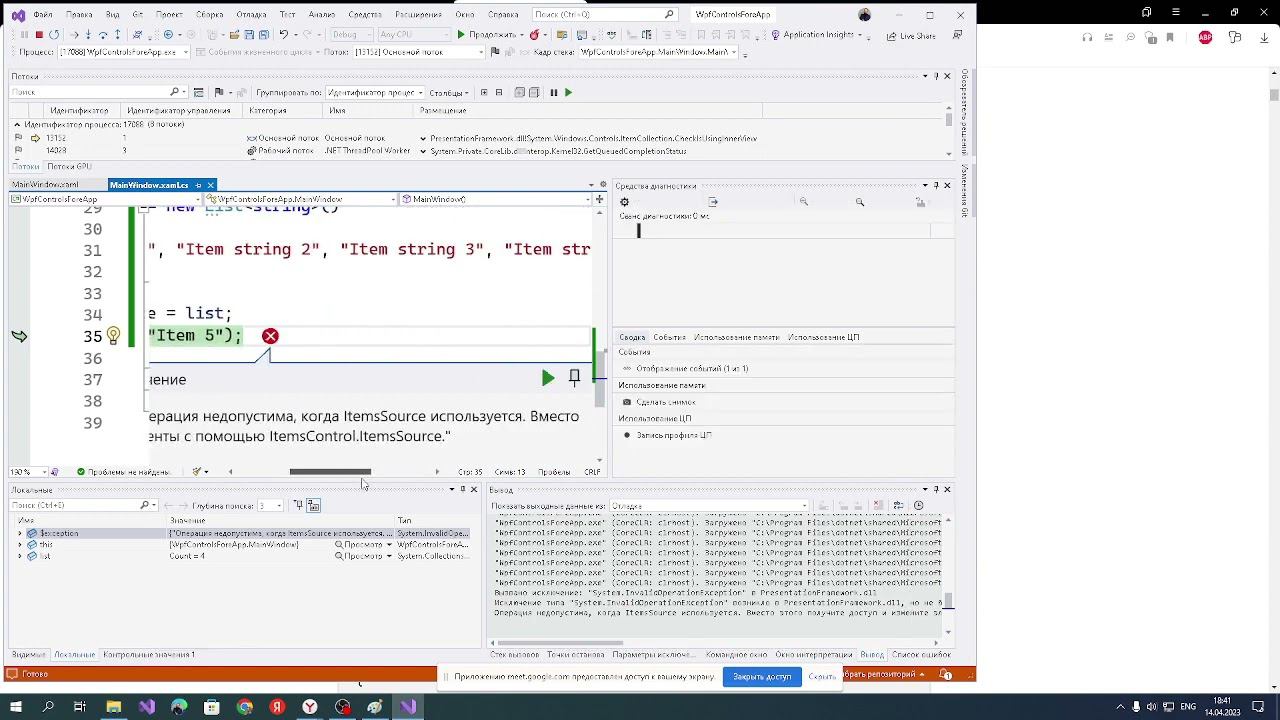This screenshot has height=720, width=1280.
Task: Close the MainWindow.xaml.cs tab
Action: coord(210,185)
